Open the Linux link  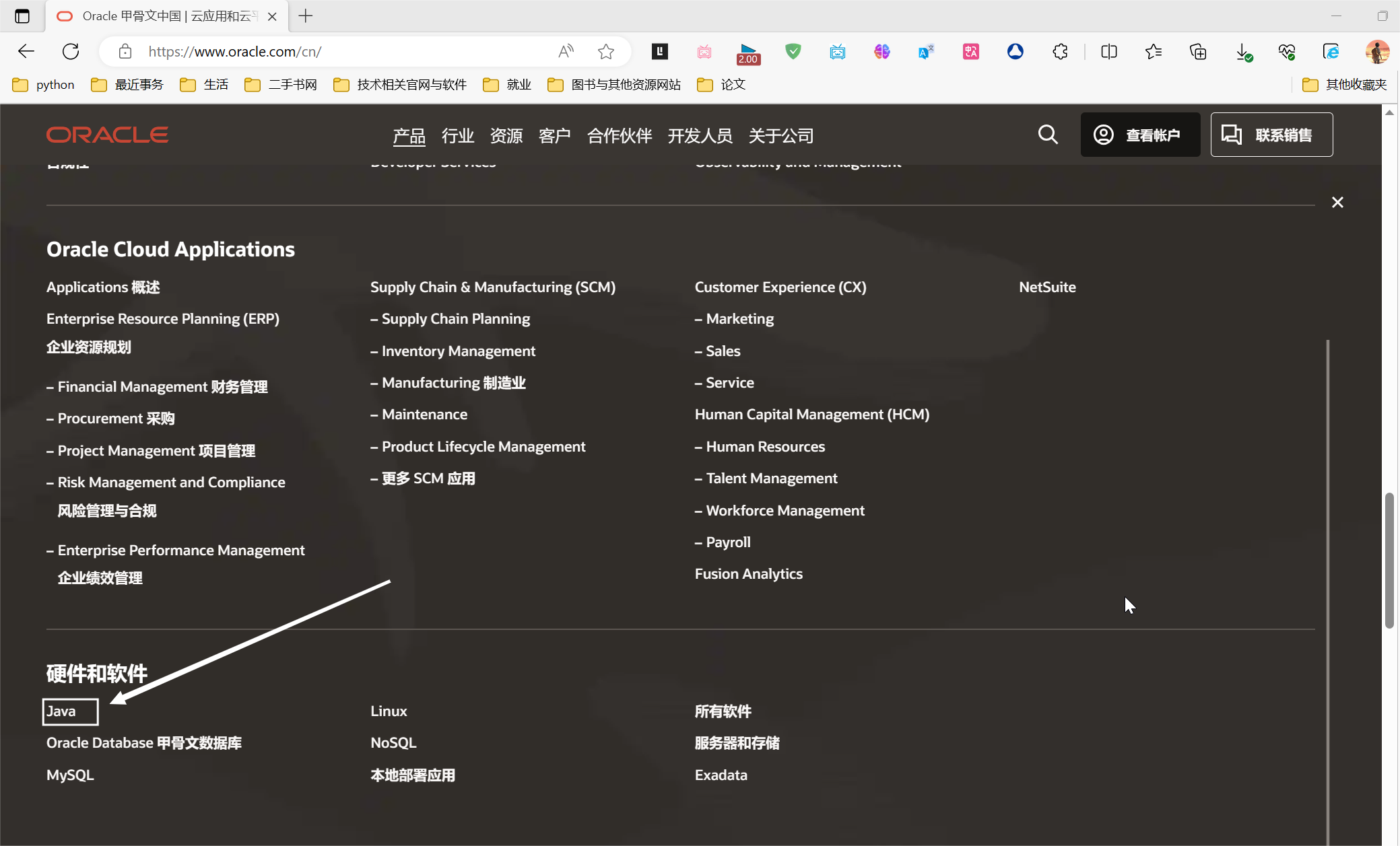[x=389, y=711]
